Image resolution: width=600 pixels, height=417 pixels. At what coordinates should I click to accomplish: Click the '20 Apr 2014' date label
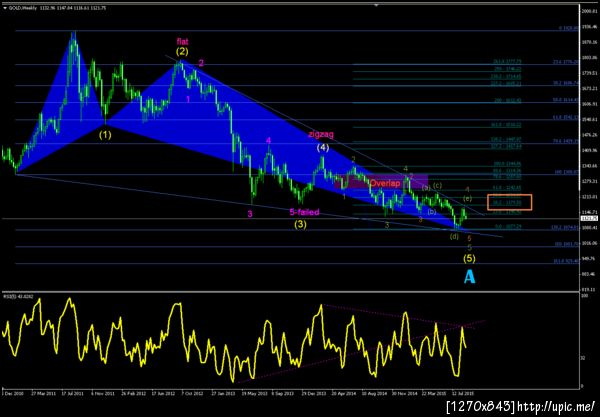click(x=343, y=393)
